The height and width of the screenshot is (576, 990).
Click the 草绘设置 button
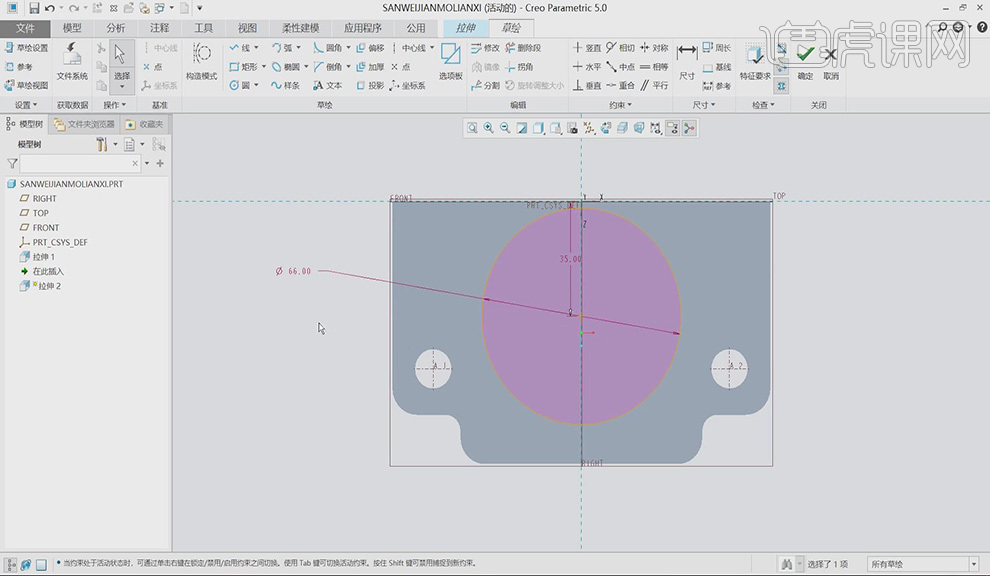pyautogui.click(x=26, y=48)
